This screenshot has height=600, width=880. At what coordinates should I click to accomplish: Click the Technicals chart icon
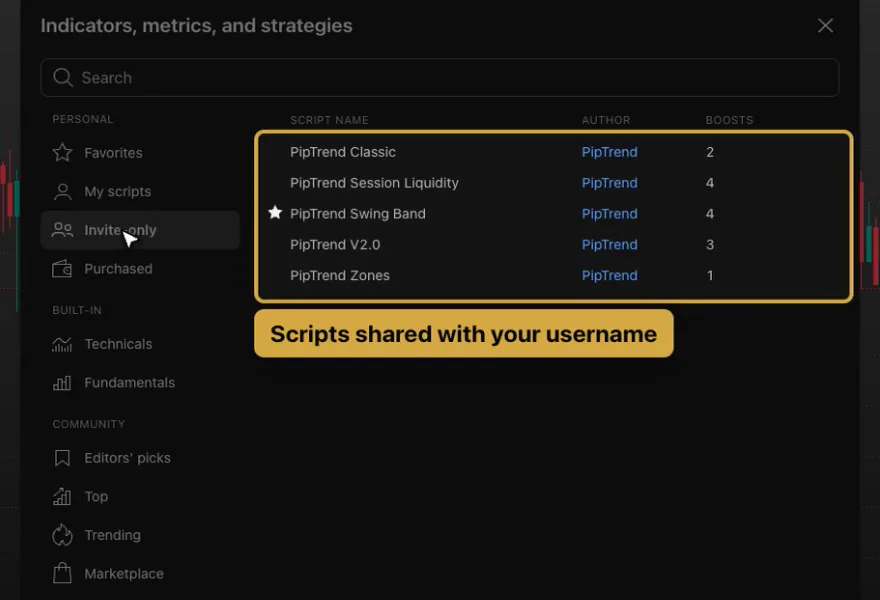pos(62,344)
